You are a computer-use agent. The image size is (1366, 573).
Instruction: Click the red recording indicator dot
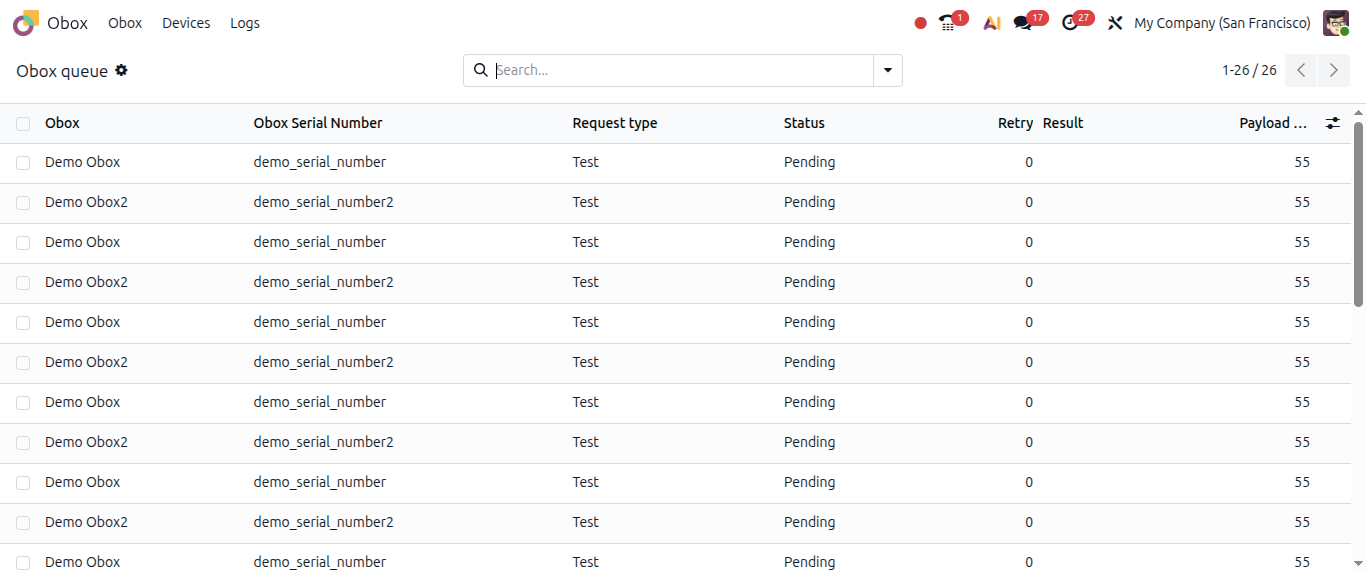pyautogui.click(x=921, y=23)
